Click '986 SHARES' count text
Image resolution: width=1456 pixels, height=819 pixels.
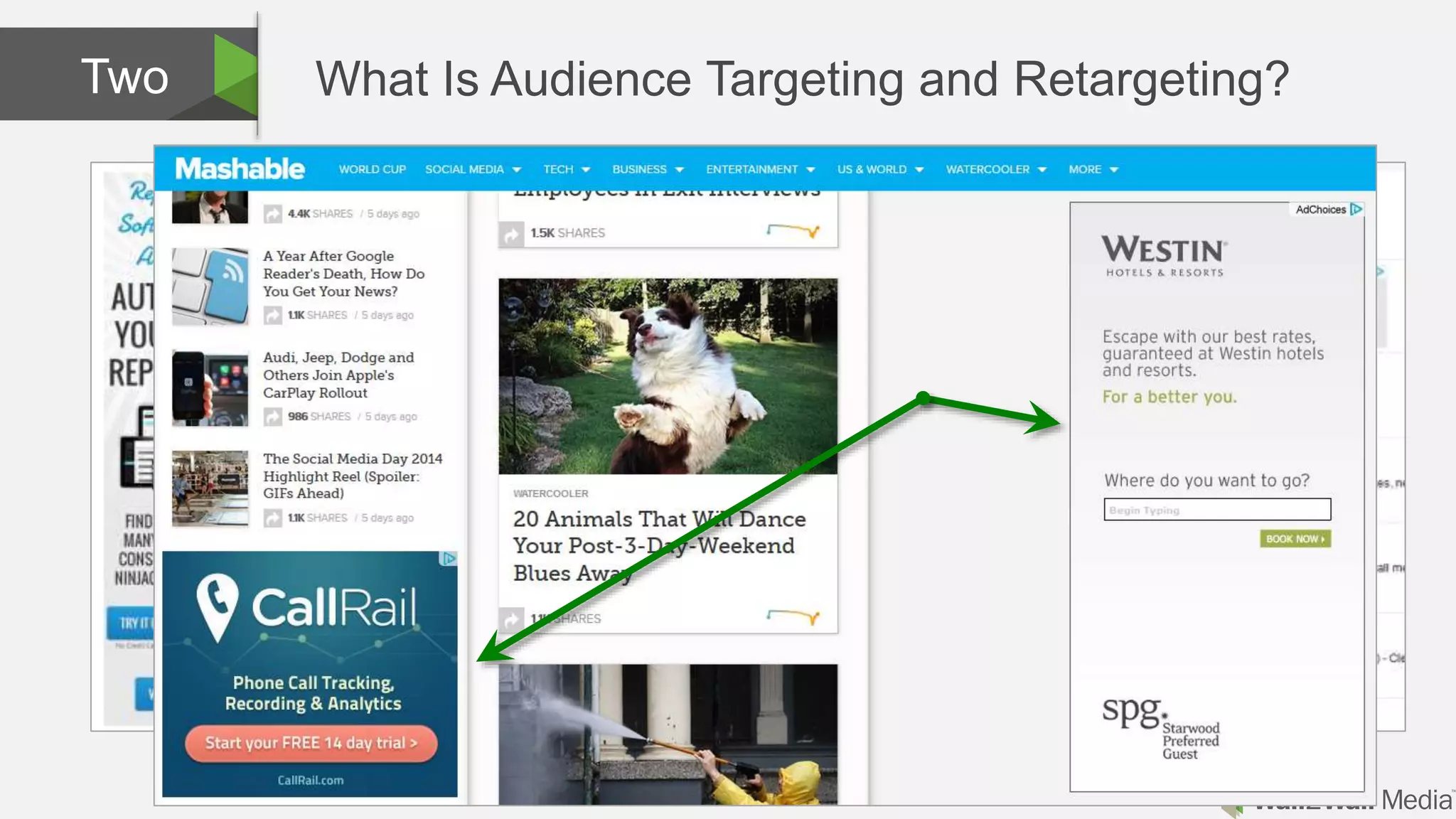click(x=319, y=417)
